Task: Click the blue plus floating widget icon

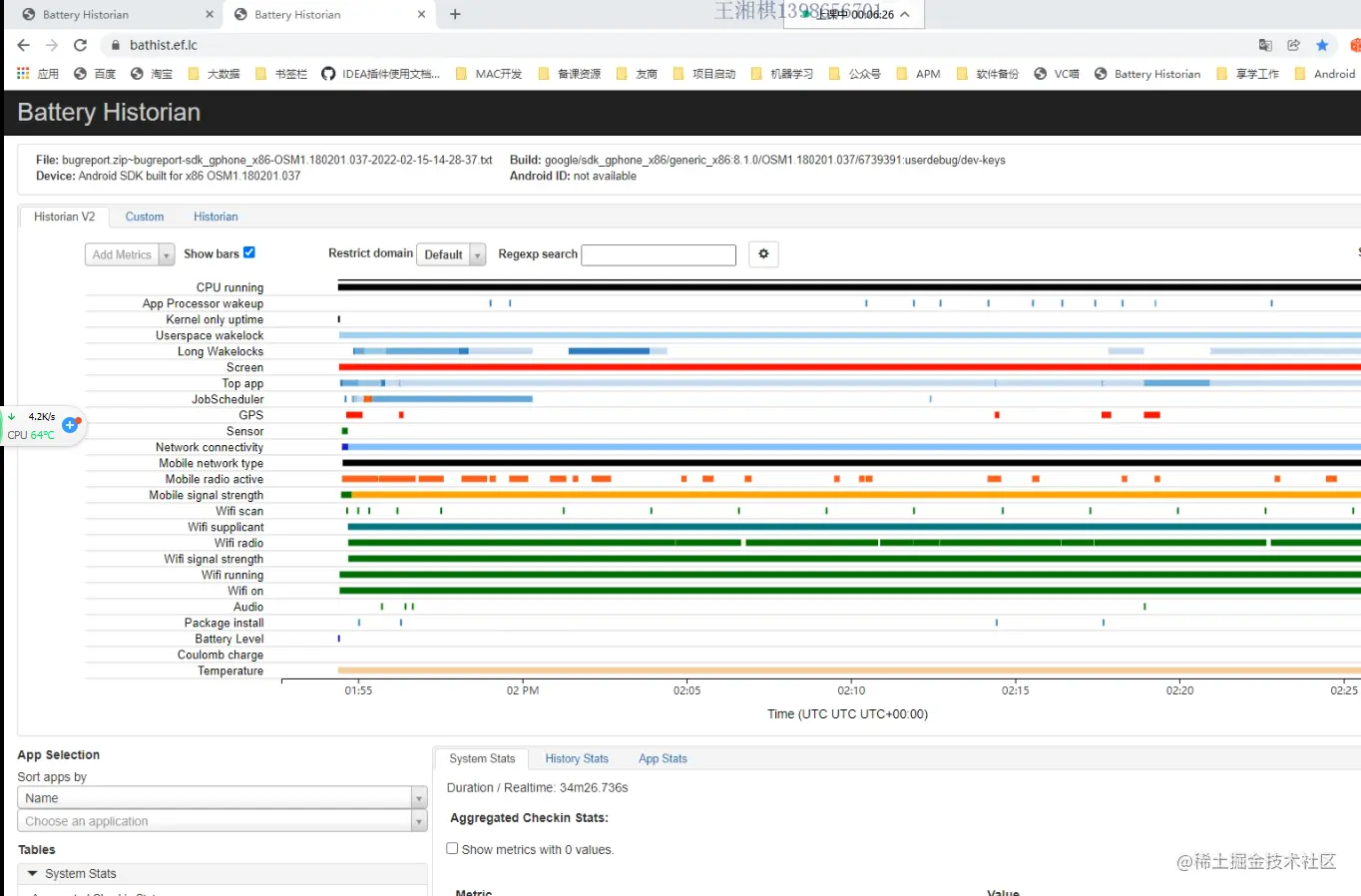Action: [x=70, y=425]
